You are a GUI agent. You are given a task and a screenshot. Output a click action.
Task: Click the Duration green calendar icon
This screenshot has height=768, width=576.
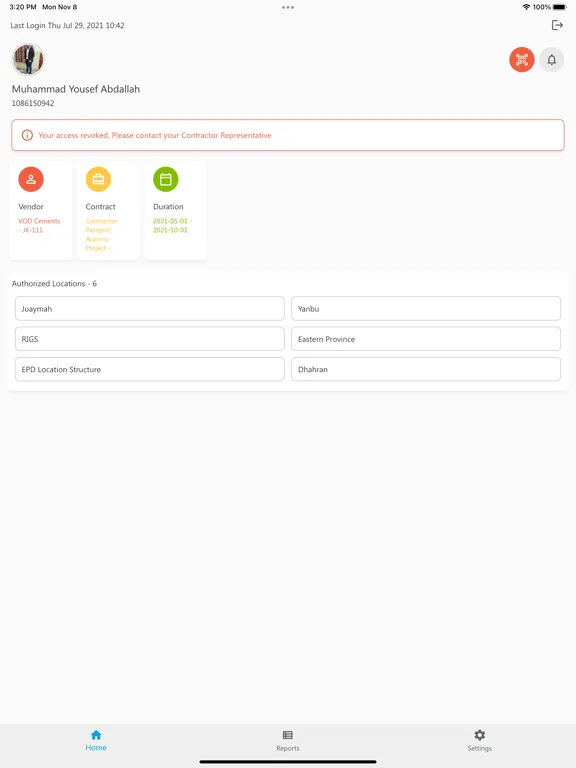pyautogui.click(x=166, y=179)
